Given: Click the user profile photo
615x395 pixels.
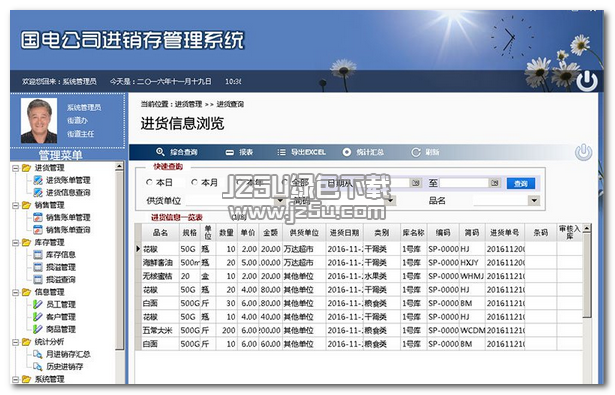Looking at the screenshot, I should tap(39, 120).
